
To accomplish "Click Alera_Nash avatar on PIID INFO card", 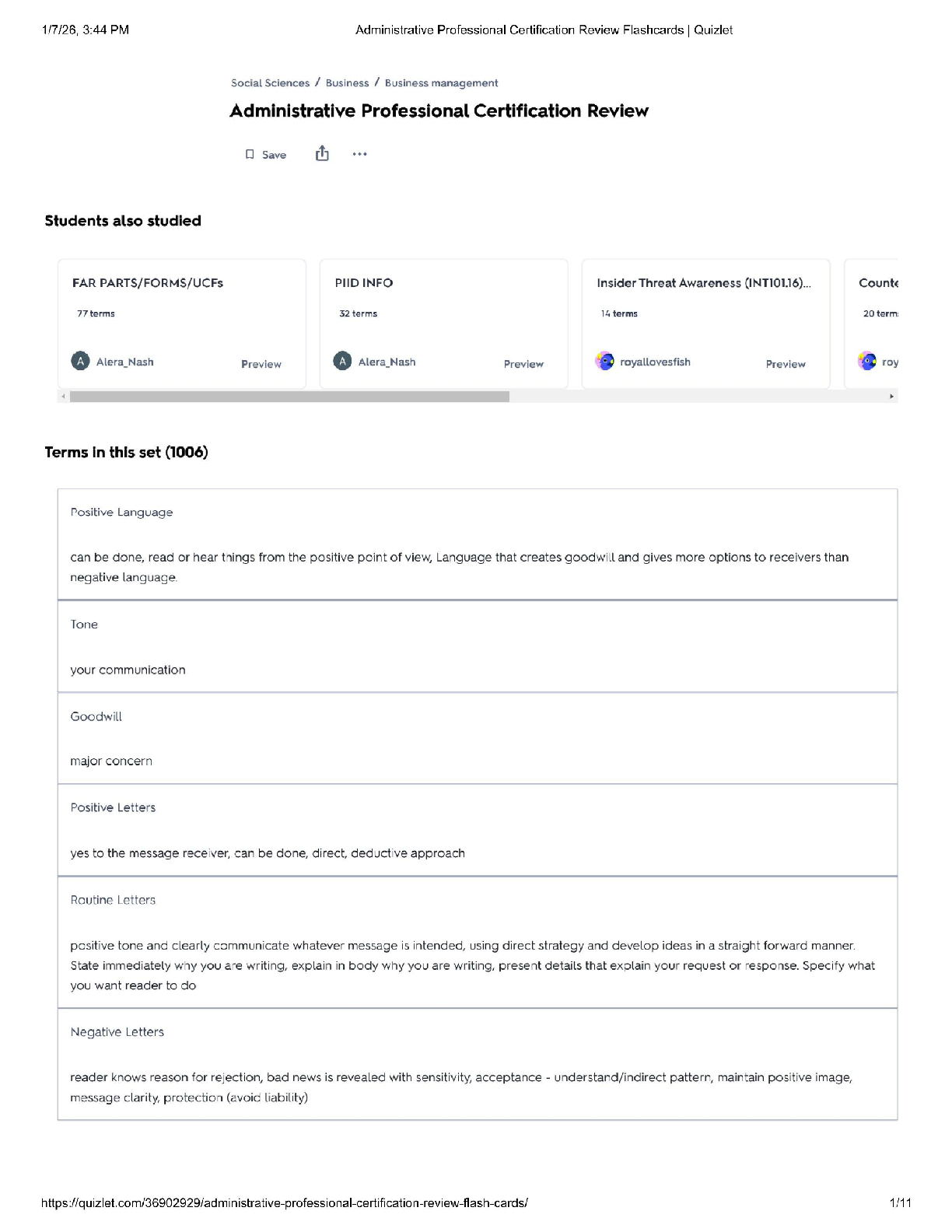I will coord(342,362).
